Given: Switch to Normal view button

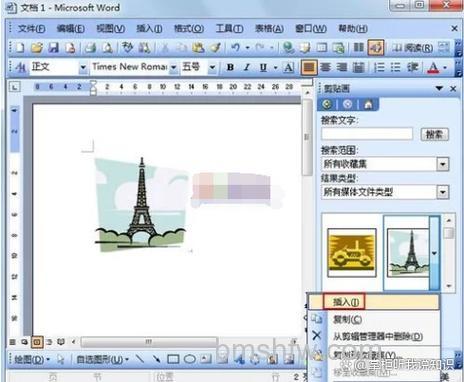Looking at the screenshot, I should click(x=12, y=342).
